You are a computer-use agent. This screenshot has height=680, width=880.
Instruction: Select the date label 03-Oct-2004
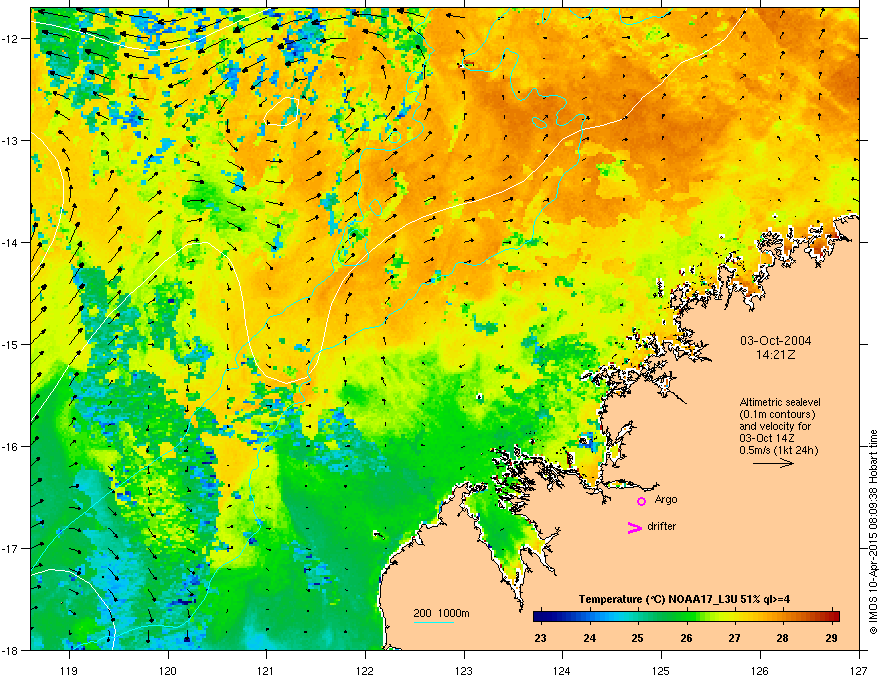(x=776, y=341)
